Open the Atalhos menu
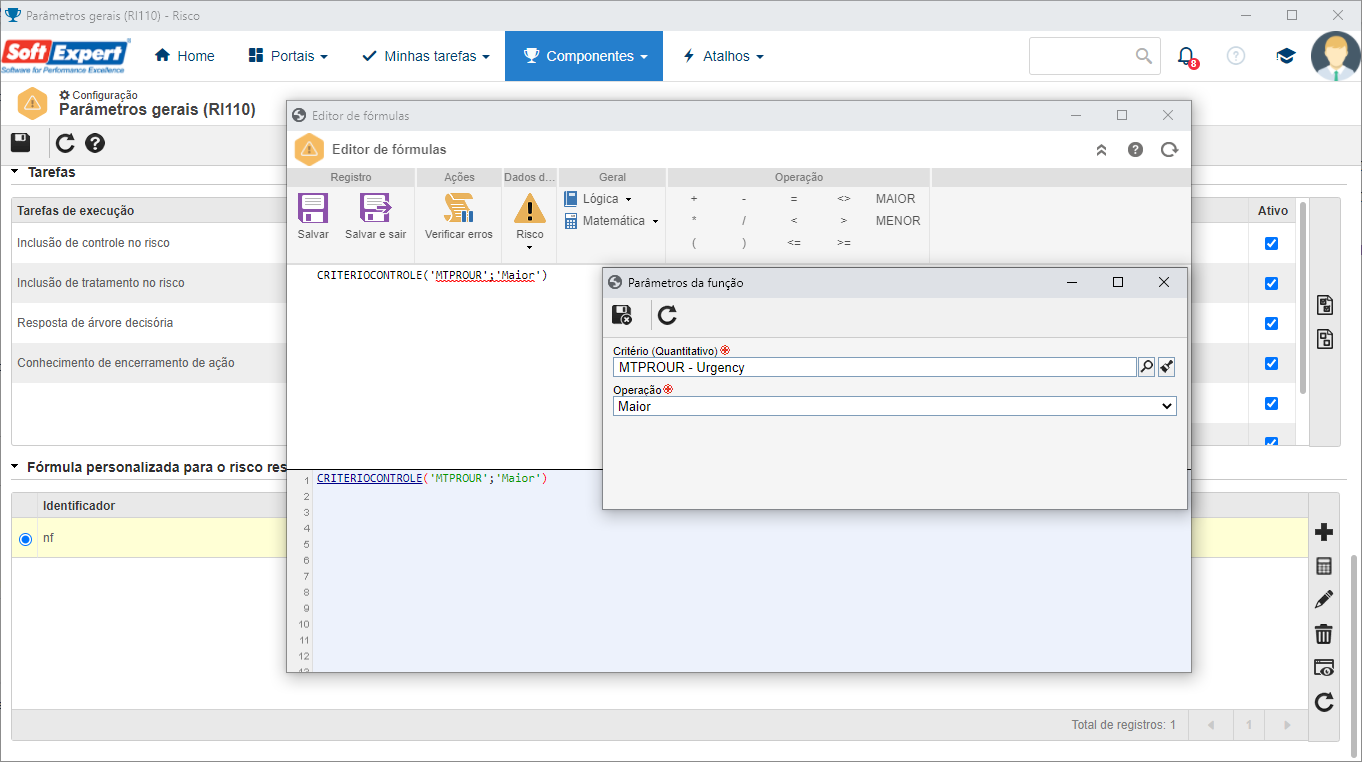 [723, 56]
